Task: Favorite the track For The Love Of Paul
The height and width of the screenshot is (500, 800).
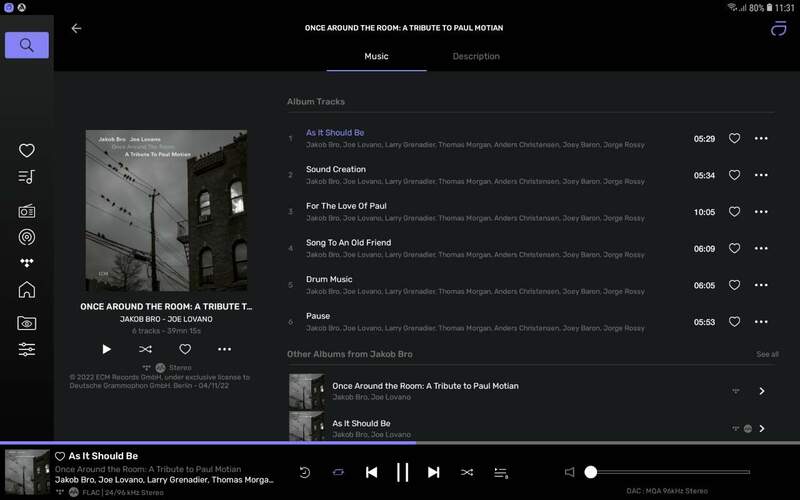Action: click(x=734, y=212)
